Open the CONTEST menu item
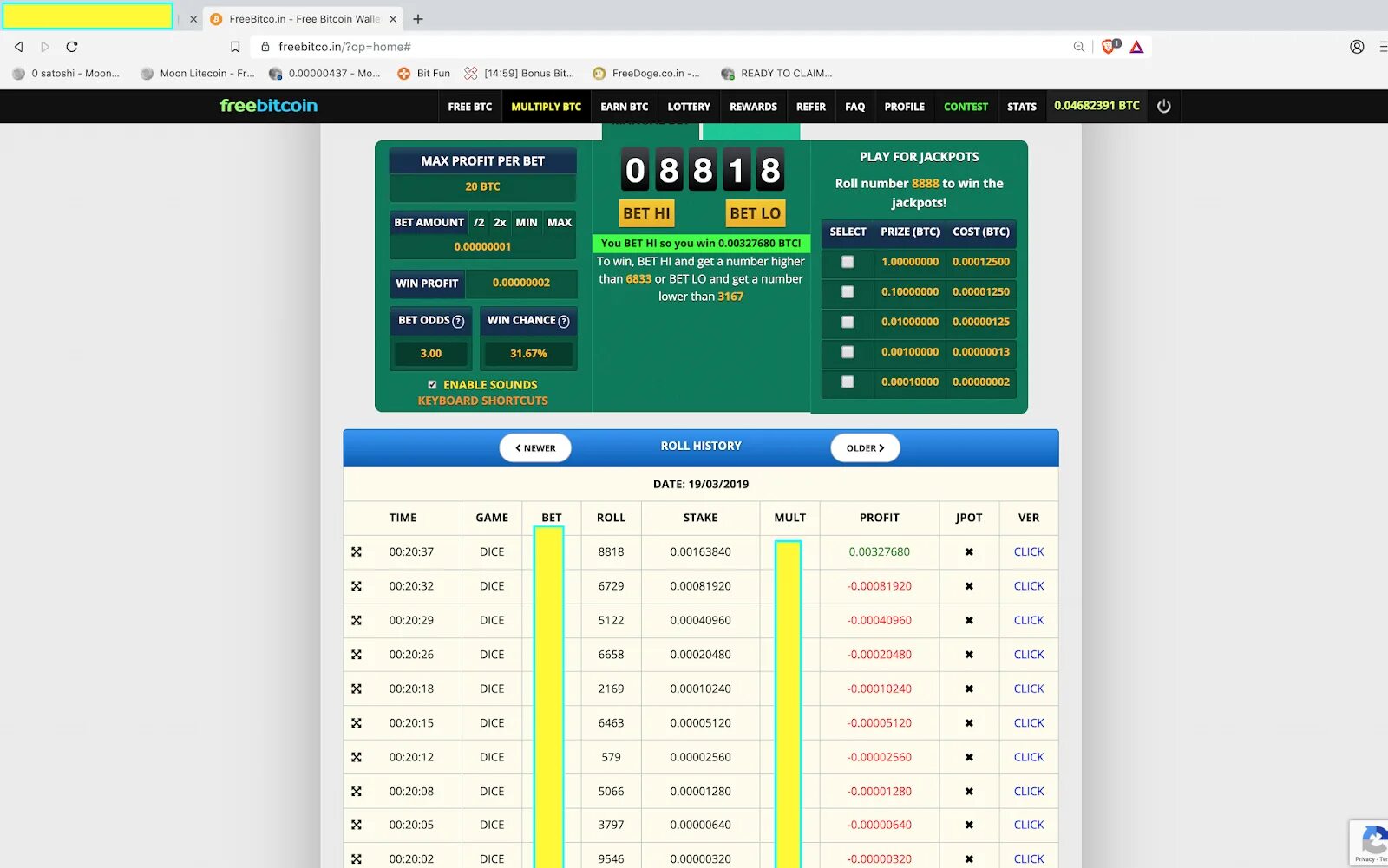 click(966, 107)
